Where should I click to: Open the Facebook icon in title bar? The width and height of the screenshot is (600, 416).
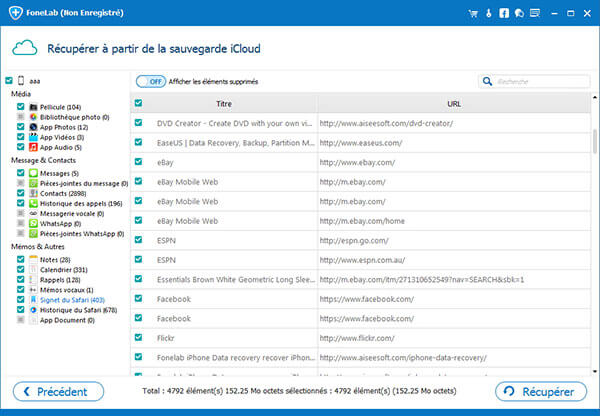504,13
